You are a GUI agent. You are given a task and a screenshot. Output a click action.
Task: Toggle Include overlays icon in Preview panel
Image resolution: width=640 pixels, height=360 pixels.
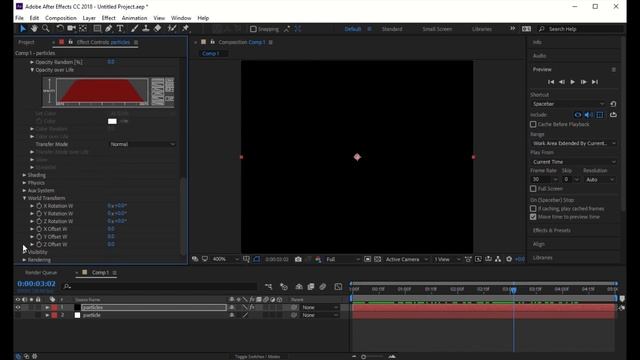coord(600,115)
